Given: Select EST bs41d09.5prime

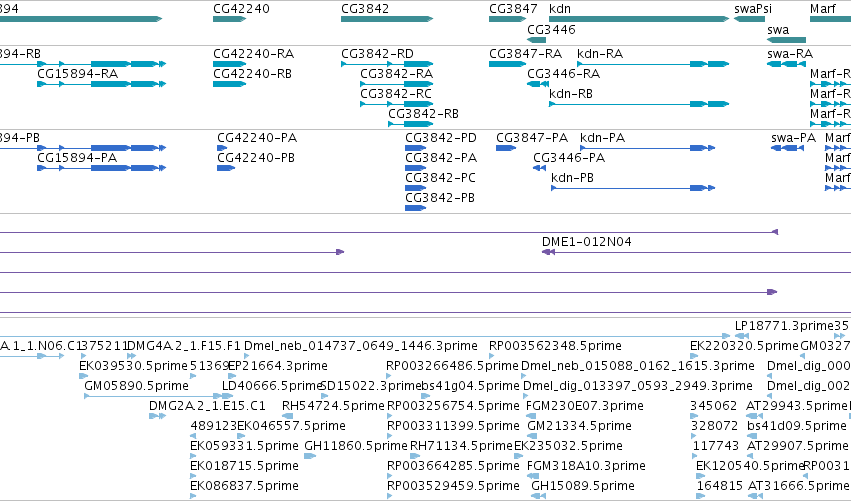Looking at the screenshot, I should (796, 426).
